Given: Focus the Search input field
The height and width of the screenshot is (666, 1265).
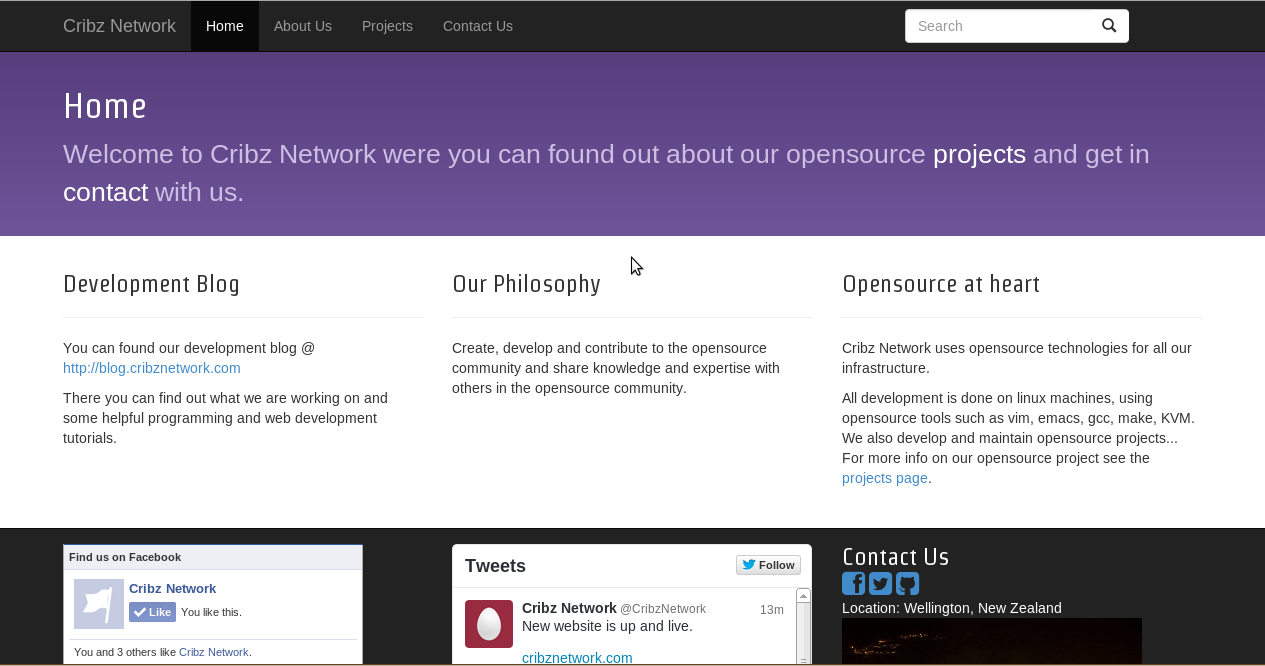Looking at the screenshot, I should [1000, 26].
